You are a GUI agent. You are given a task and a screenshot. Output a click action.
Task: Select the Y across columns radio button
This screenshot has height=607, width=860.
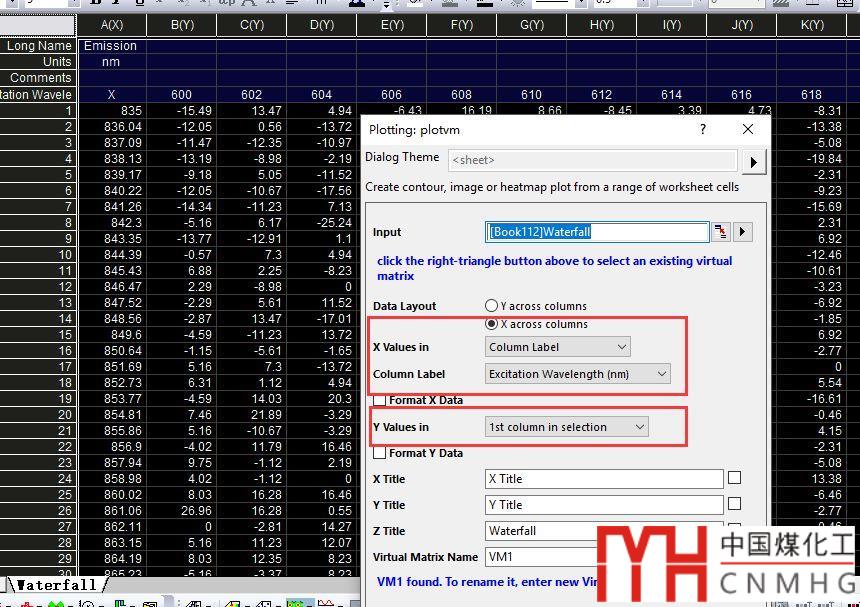[x=491, y=306]
